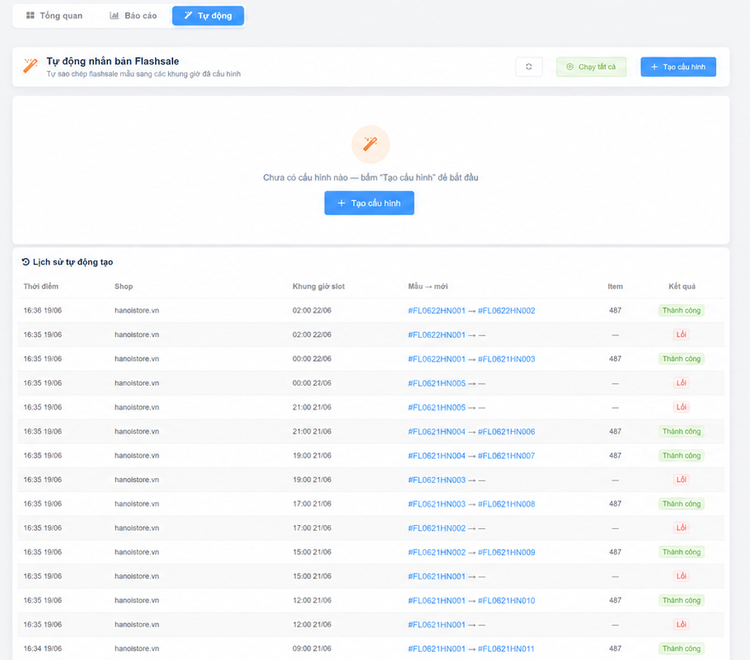Click the Mẫu → mới column header

(x=428, y=286)
